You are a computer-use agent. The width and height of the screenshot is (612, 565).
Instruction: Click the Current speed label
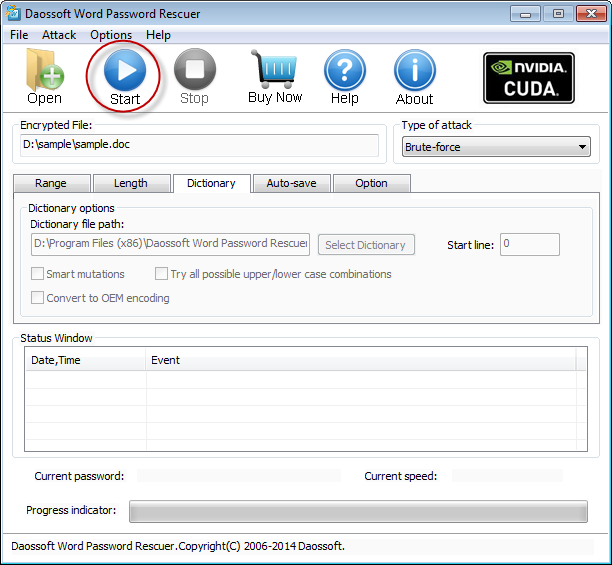pos(400,476)
